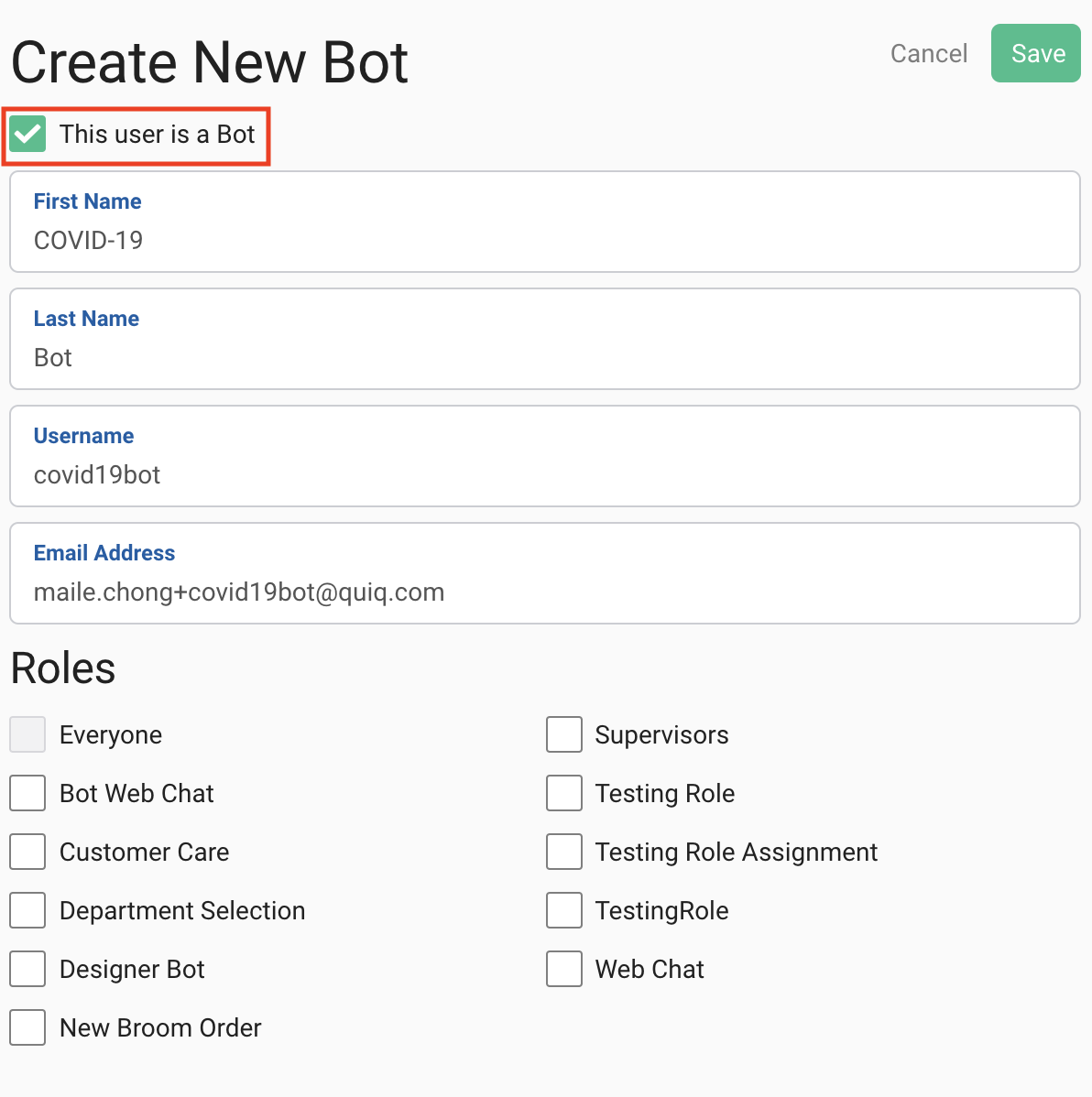The height and width of the screenshot is (1097, 1092).
Task: Tick the Department Selection role checkbox
Action: (28, 910)
